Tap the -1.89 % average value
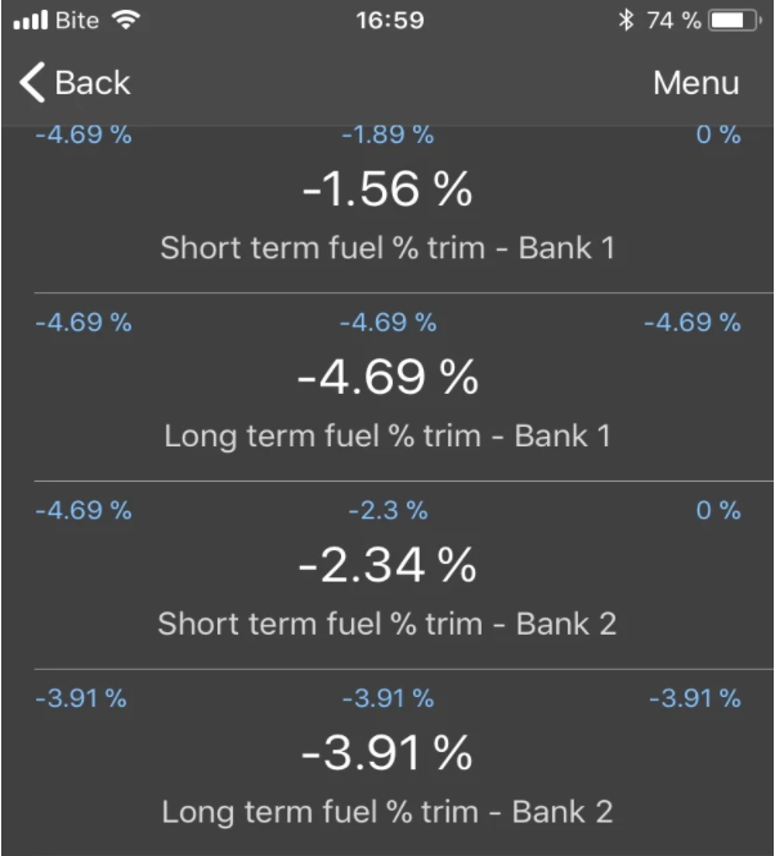776x856 pixels. [x=388, y=135]
